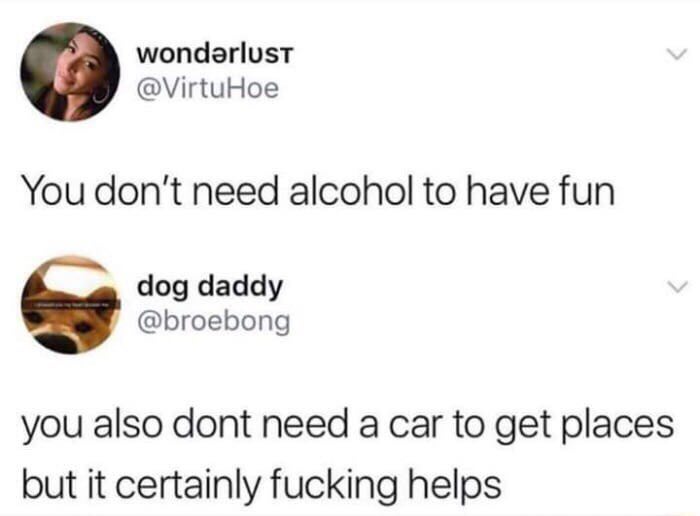Visit the @broebong handle
700x516 pixels.
click(x=214, y=322)
